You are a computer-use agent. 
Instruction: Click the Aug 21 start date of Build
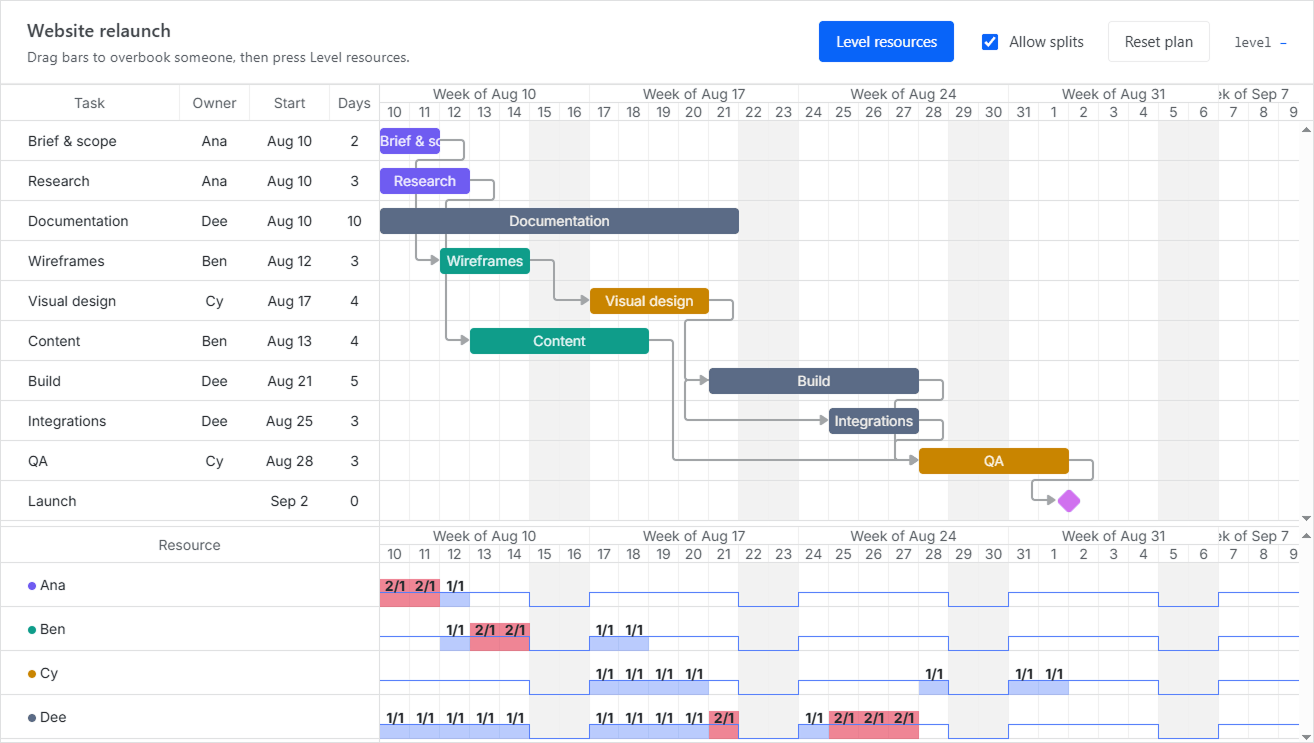click(290, 381)
